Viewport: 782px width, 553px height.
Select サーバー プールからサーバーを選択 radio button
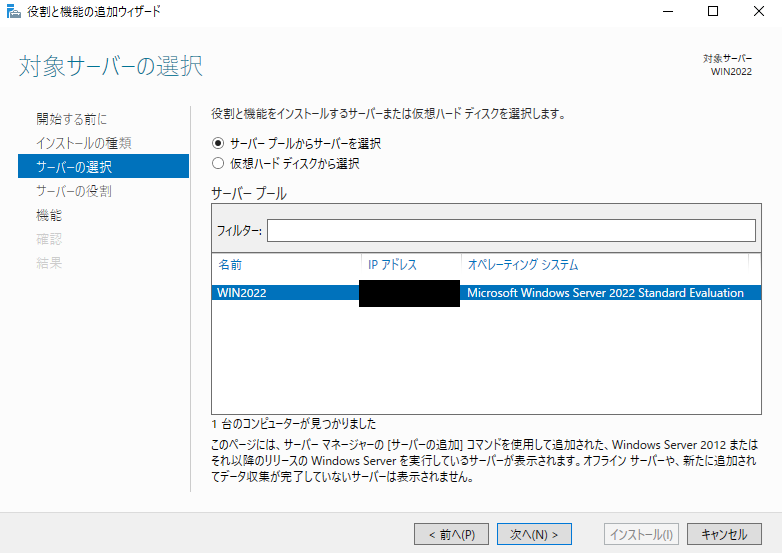(219, 143)
